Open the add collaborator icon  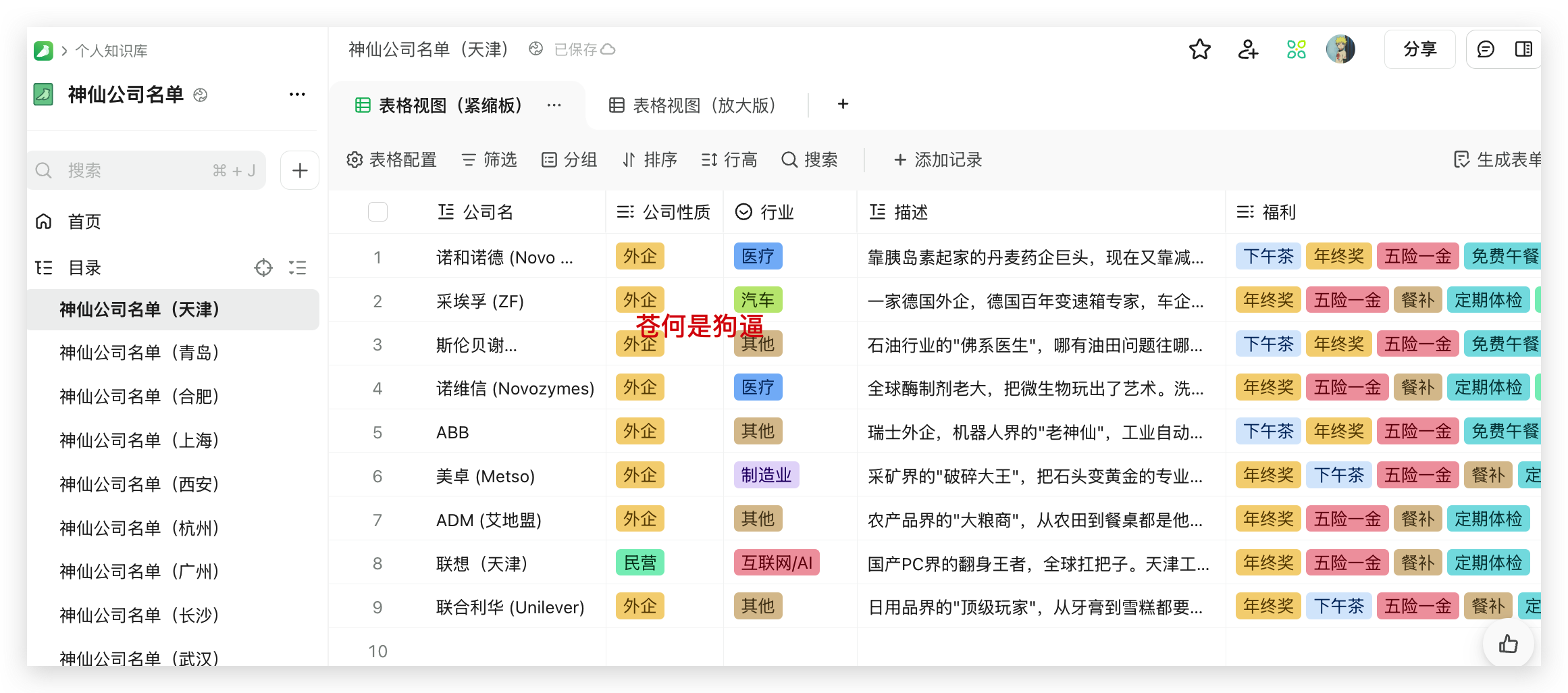click(1247, 49)
